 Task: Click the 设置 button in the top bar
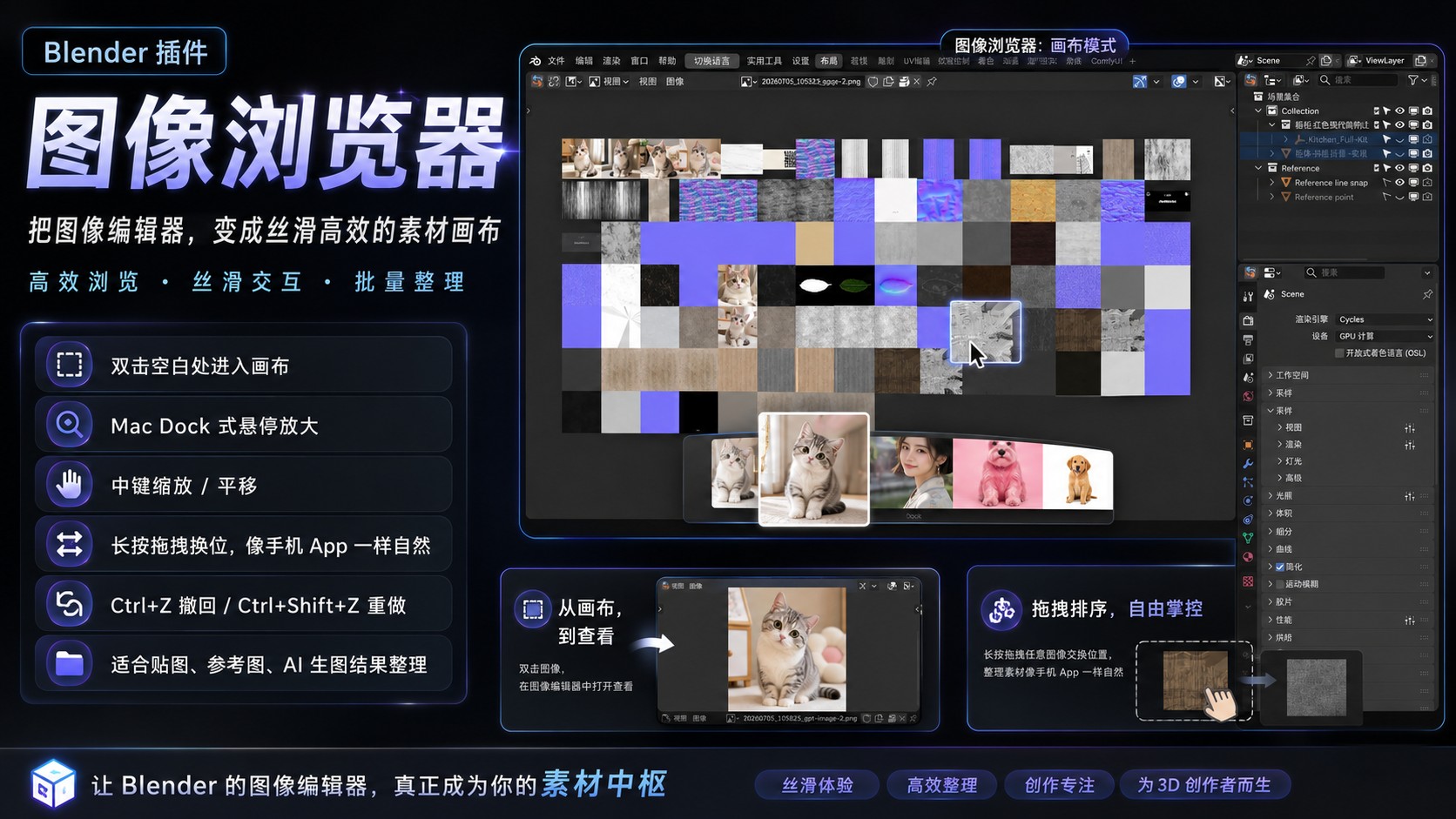coord(800,61)
